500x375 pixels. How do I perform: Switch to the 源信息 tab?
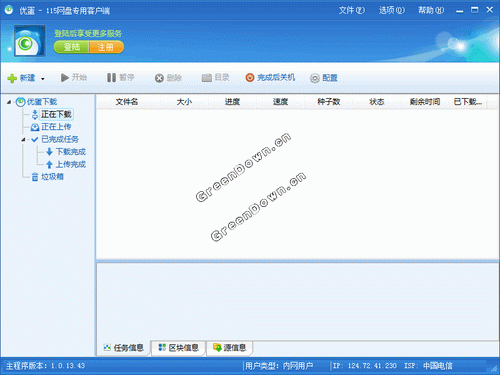pos(230,348)
